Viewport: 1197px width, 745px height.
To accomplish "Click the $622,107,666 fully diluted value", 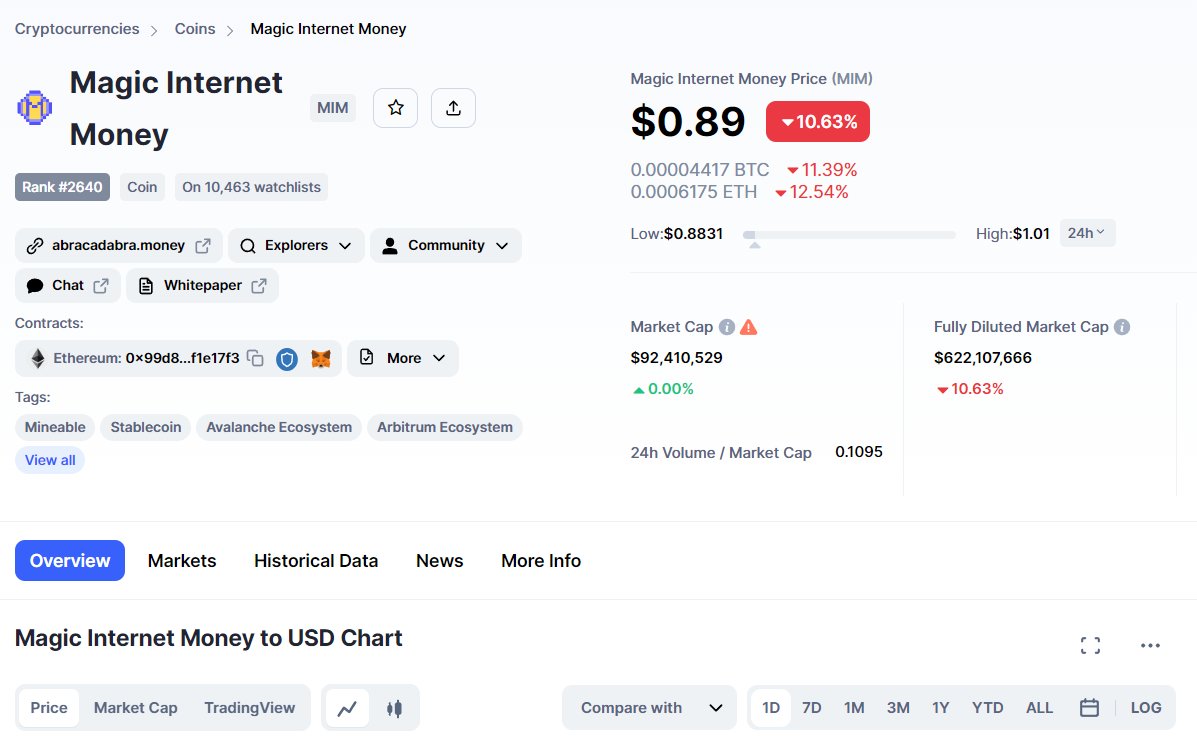I will click(982, 357).
